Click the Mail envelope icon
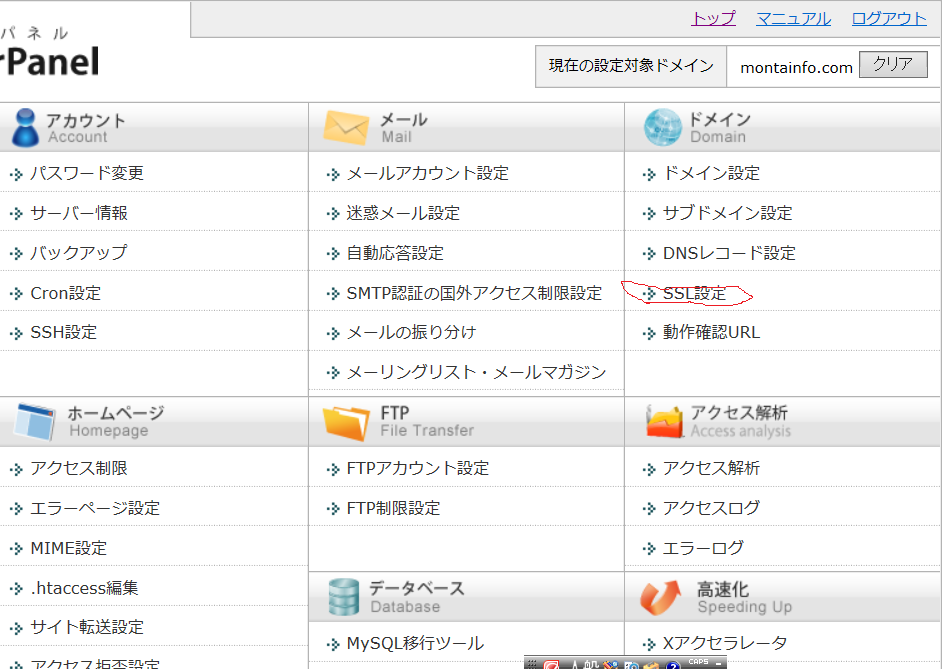This screenshot has height=669, width=942. 346,128
